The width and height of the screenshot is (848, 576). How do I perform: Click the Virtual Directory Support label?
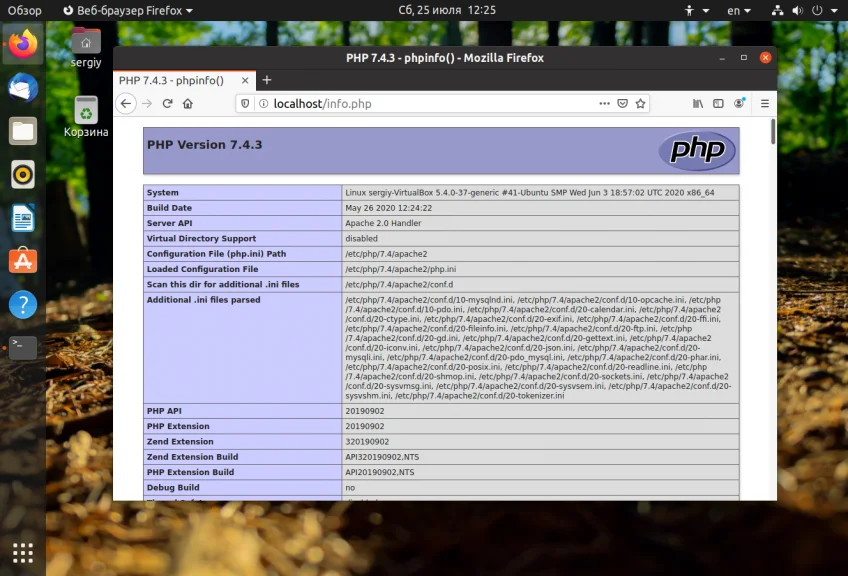tap(201, 239)
